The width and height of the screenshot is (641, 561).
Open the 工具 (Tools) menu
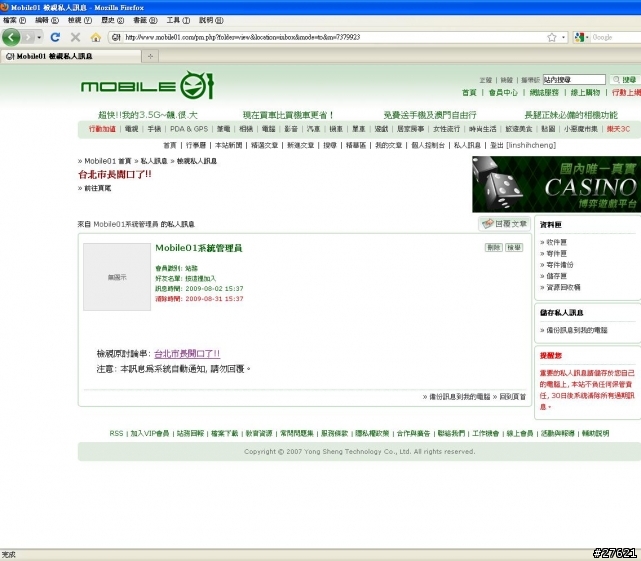tap(178, 20)
